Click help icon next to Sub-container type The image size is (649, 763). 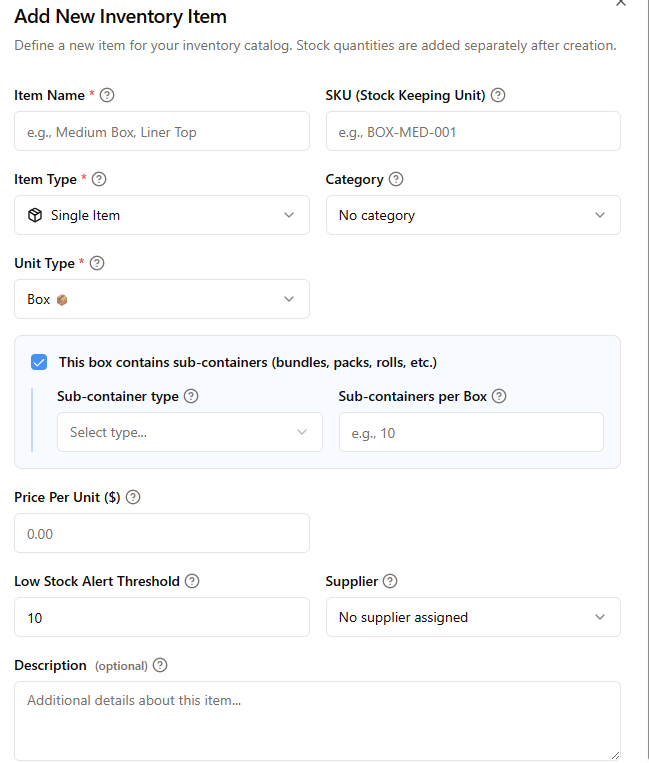(x=191, y=396)
